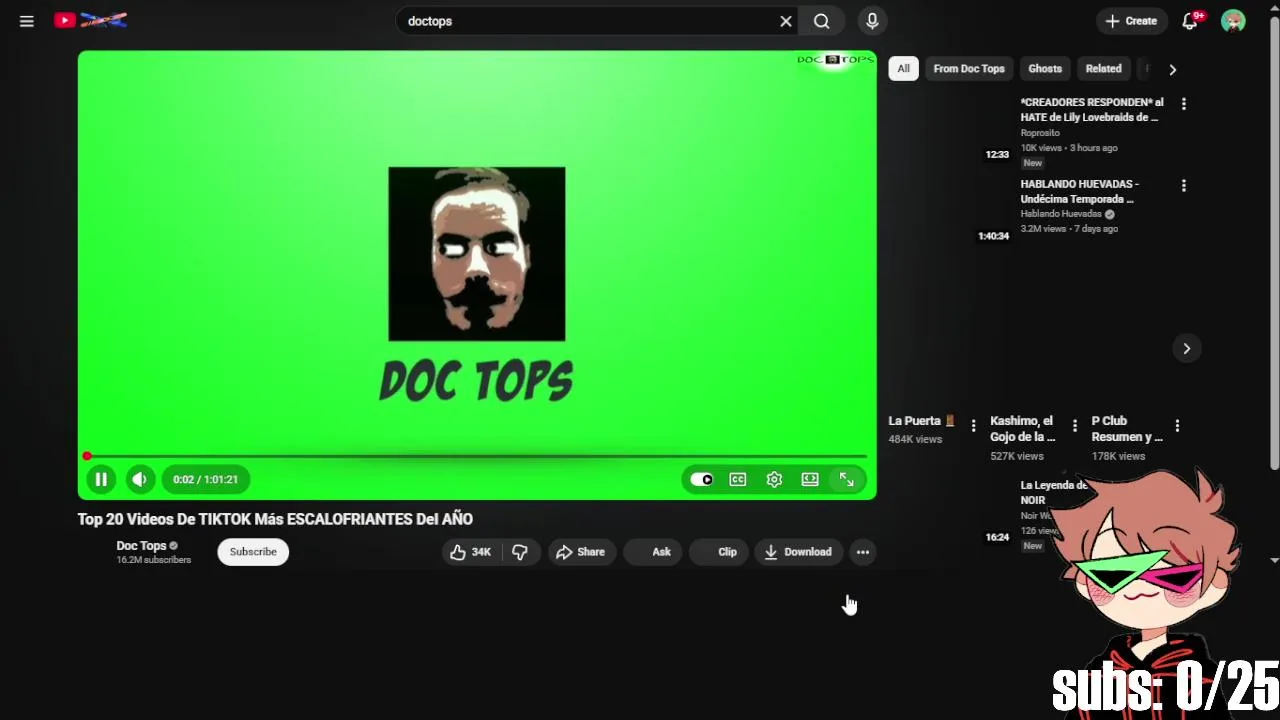
Task: Clear the search box with the X
Action: click(786, 21)
